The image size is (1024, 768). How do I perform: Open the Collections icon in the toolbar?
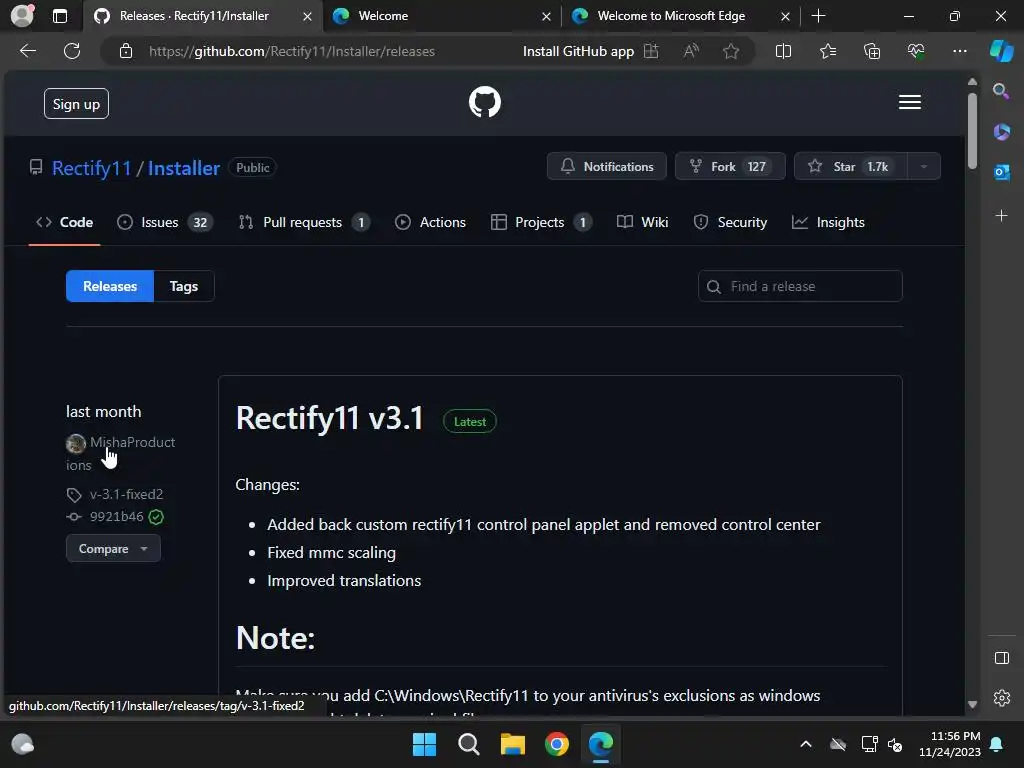[872, 51]
